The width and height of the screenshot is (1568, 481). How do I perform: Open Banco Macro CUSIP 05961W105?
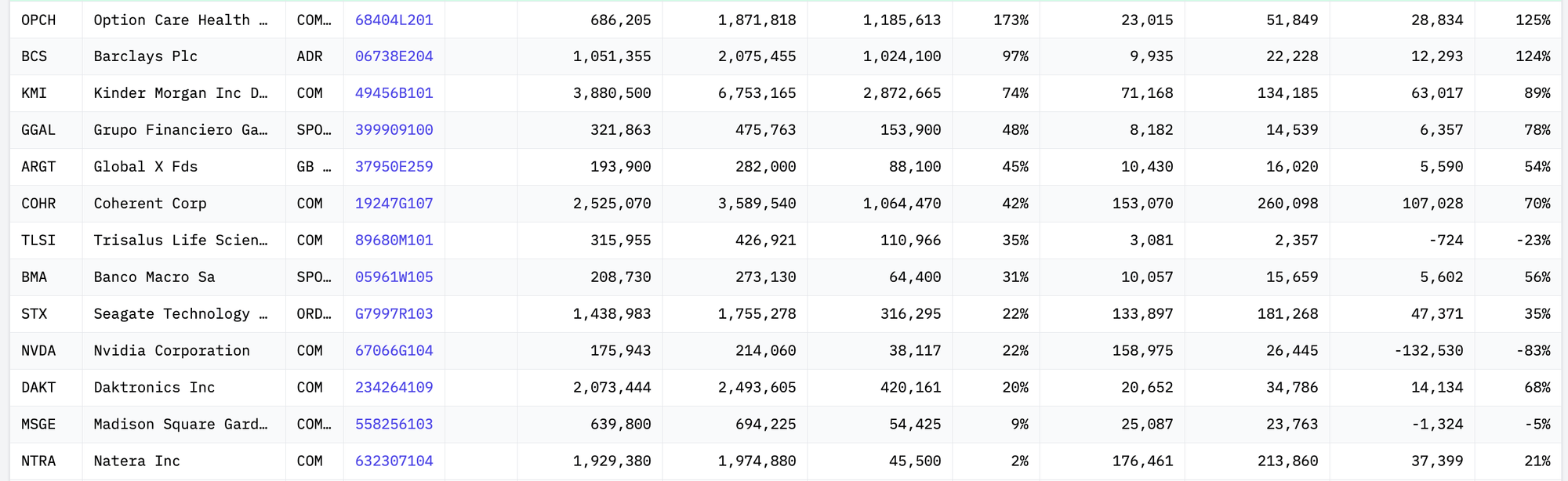click(x=394, y=277)
